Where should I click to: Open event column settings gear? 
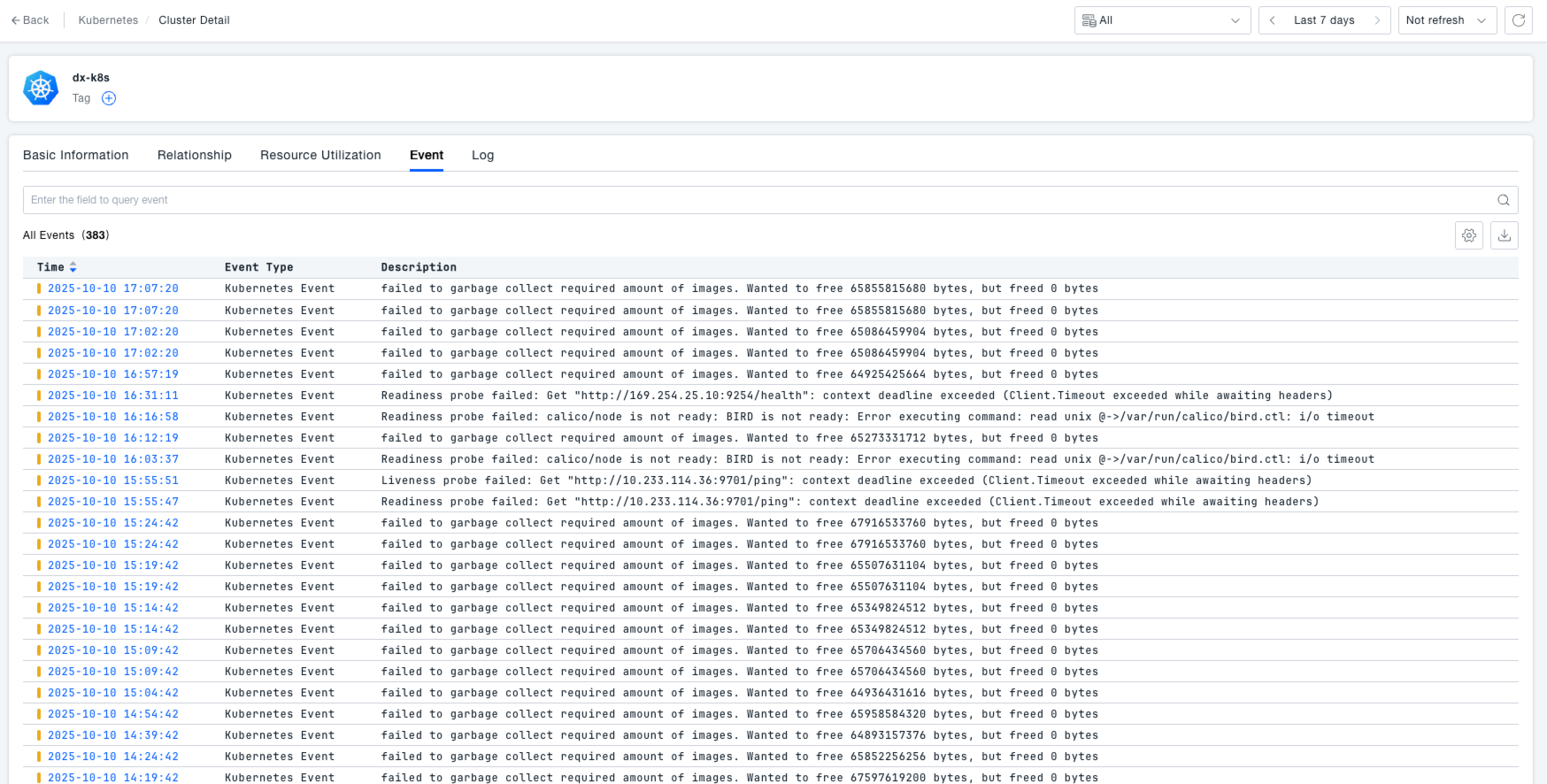click(x=1469, y=235)
